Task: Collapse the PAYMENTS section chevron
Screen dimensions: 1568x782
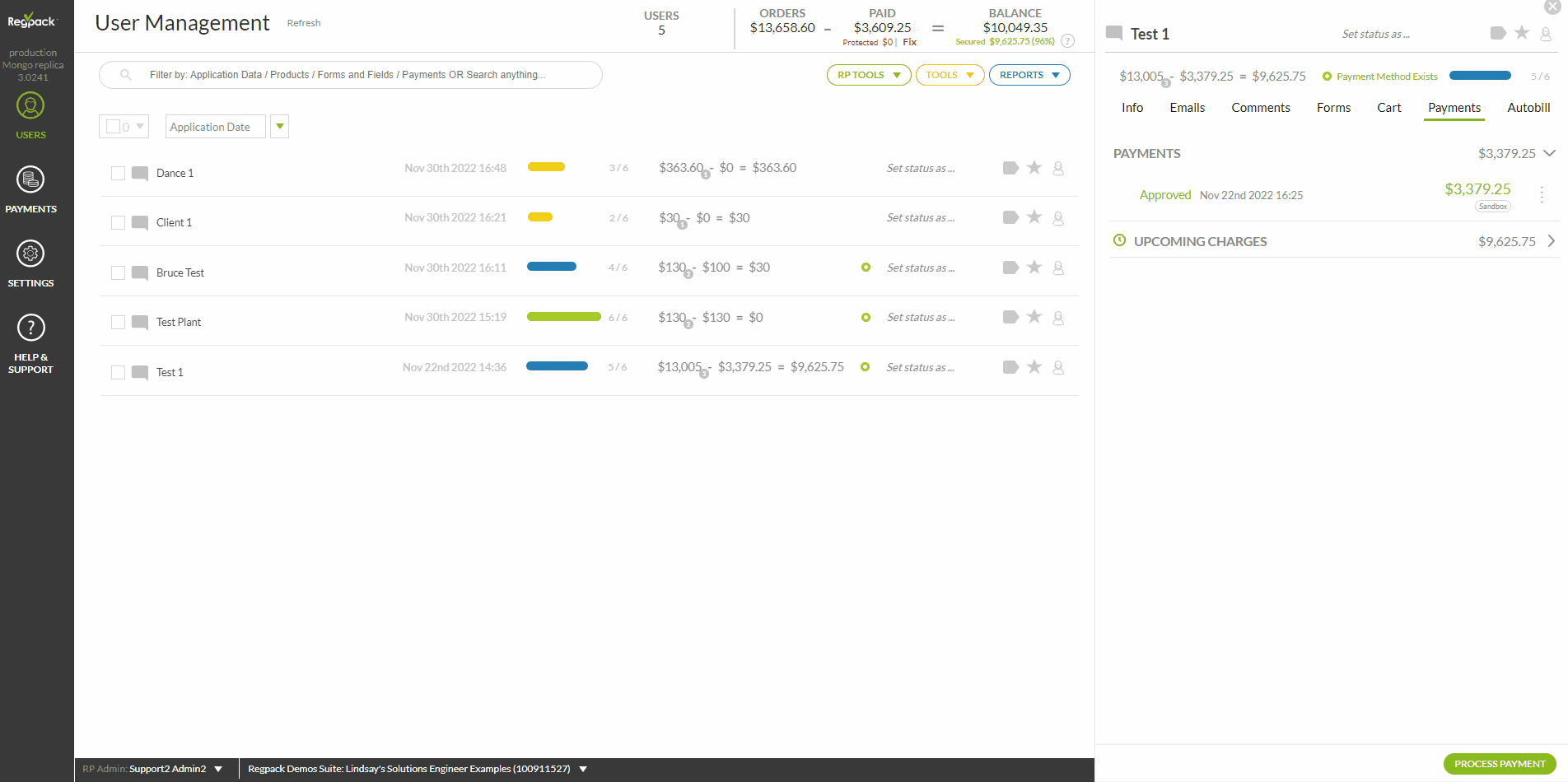Action: (x=1549, y=153)
